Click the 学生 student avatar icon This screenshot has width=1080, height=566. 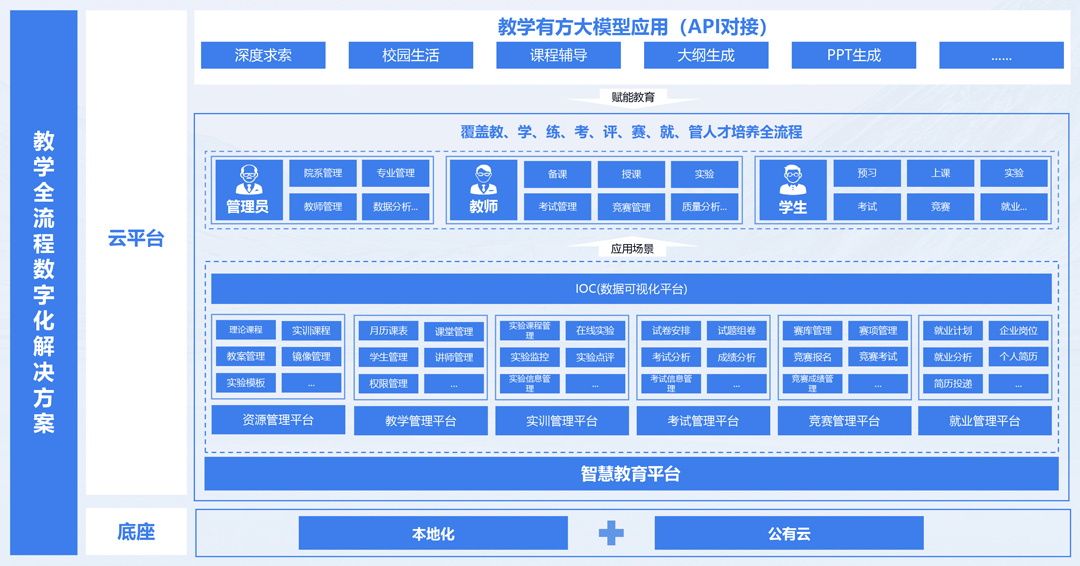792,180
